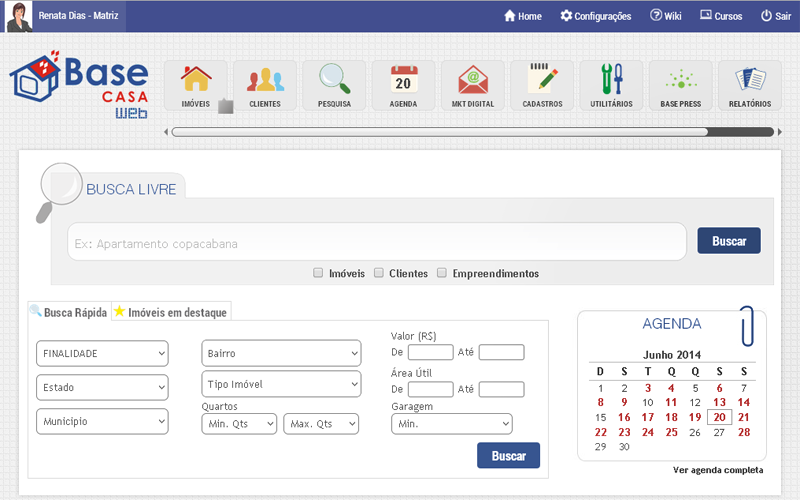Check the Empreendimentos checkbox
The width and height of the screenshot is (800, 500).
pos(442,273)
